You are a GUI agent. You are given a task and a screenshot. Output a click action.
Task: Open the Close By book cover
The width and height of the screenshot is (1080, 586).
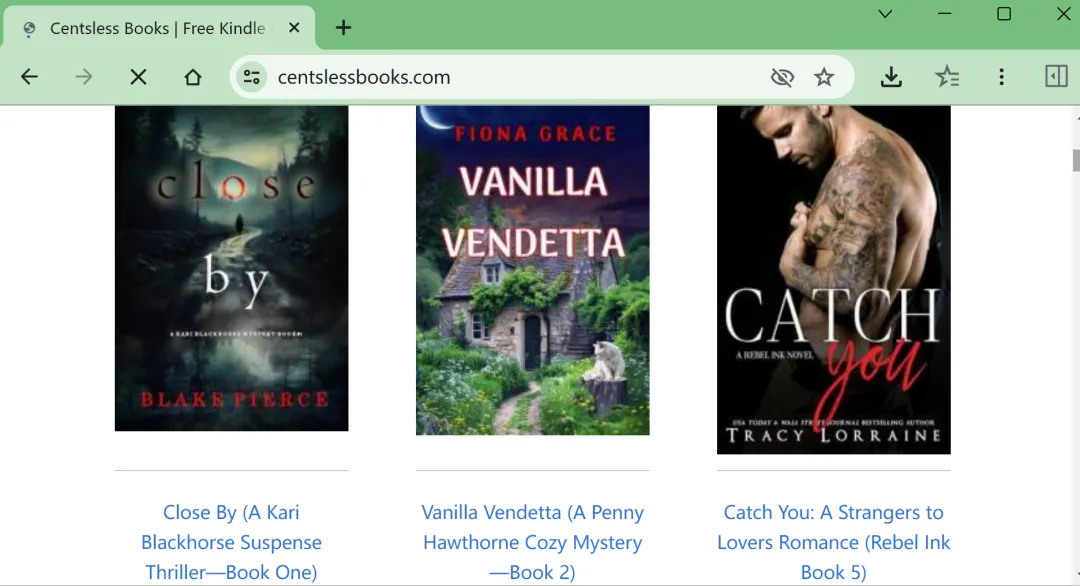[x=231, y=268]
